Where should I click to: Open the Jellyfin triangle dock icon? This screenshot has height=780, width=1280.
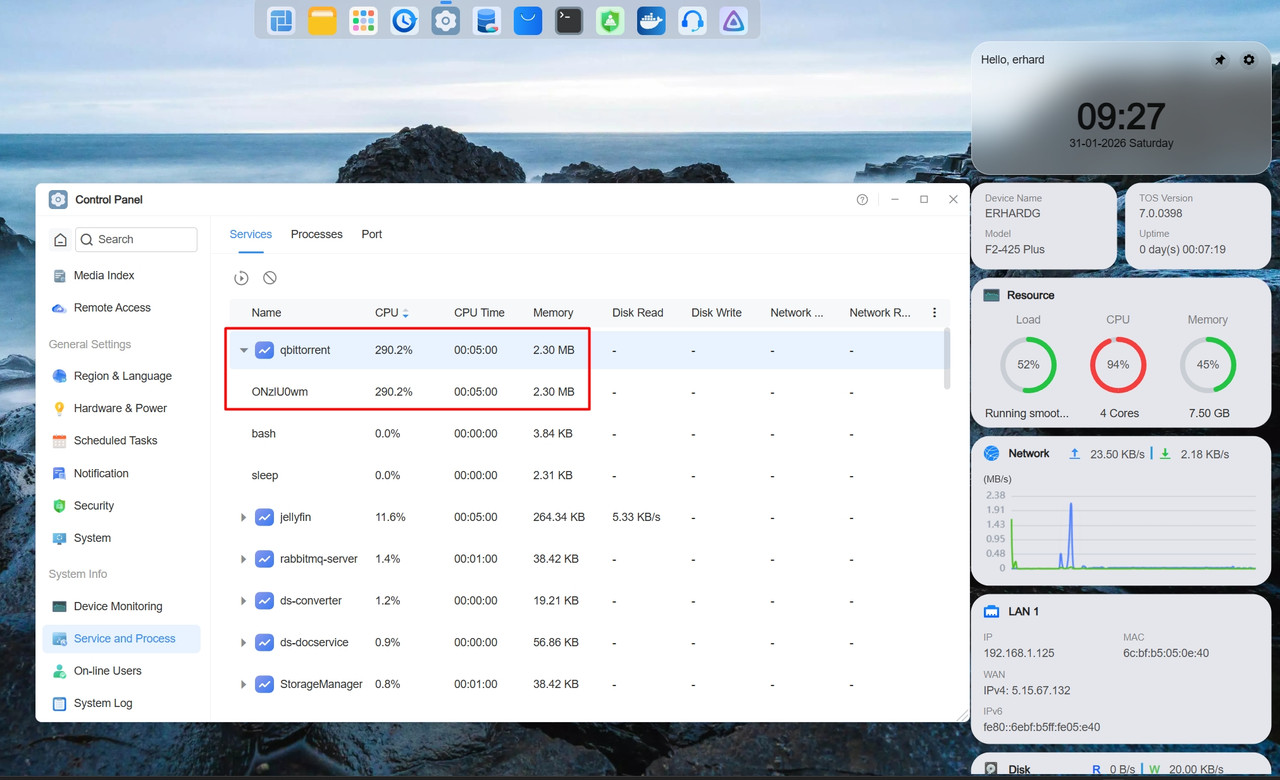(x=733, y=20)
